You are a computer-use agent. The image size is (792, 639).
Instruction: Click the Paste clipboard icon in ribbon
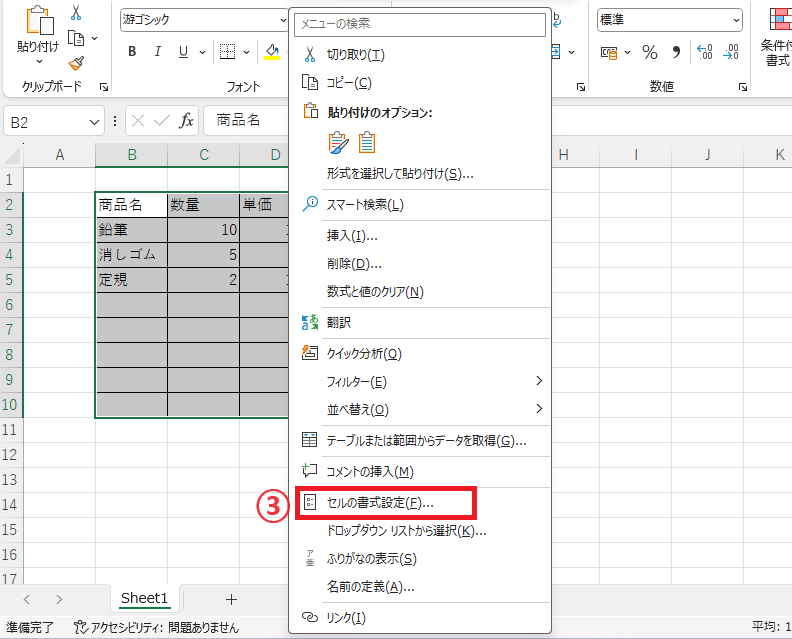[39, 21]
